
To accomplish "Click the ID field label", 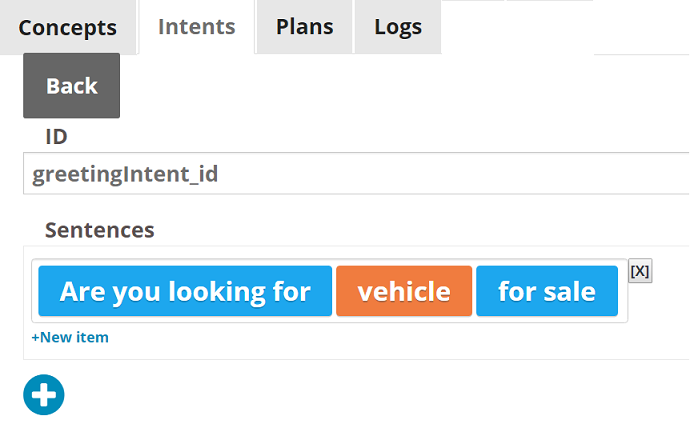I will (x=56, y=137).
